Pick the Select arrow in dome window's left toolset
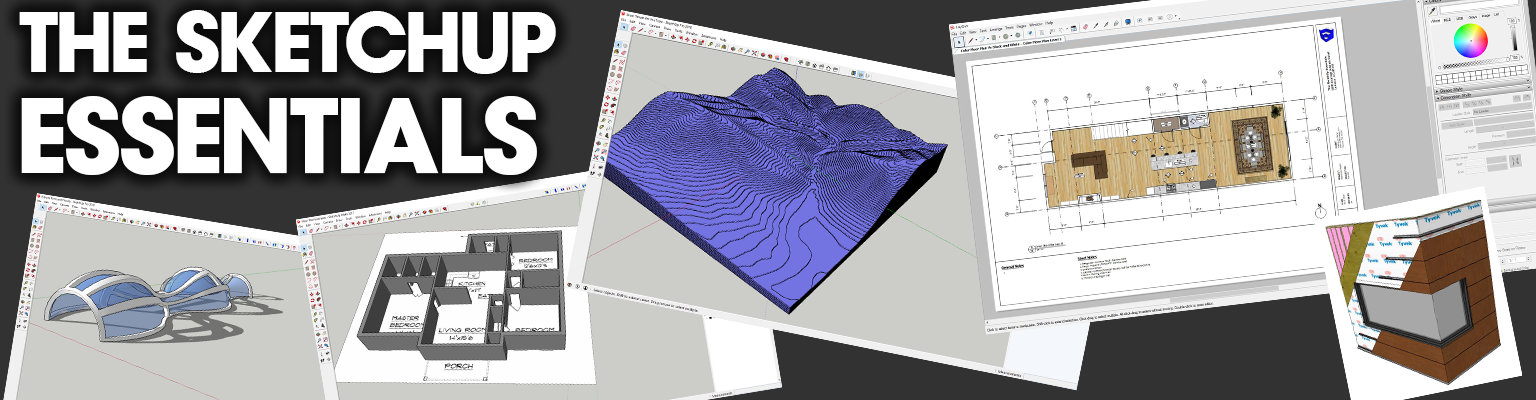The height and width of the screenshot is (400, 1536). click(x=36, y=221)
